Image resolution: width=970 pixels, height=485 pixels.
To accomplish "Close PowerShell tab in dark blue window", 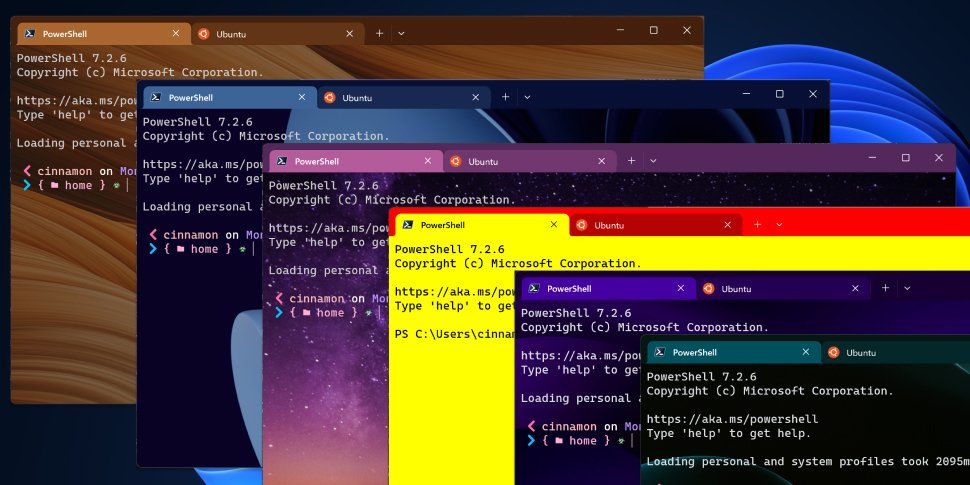I will (302, 97).
